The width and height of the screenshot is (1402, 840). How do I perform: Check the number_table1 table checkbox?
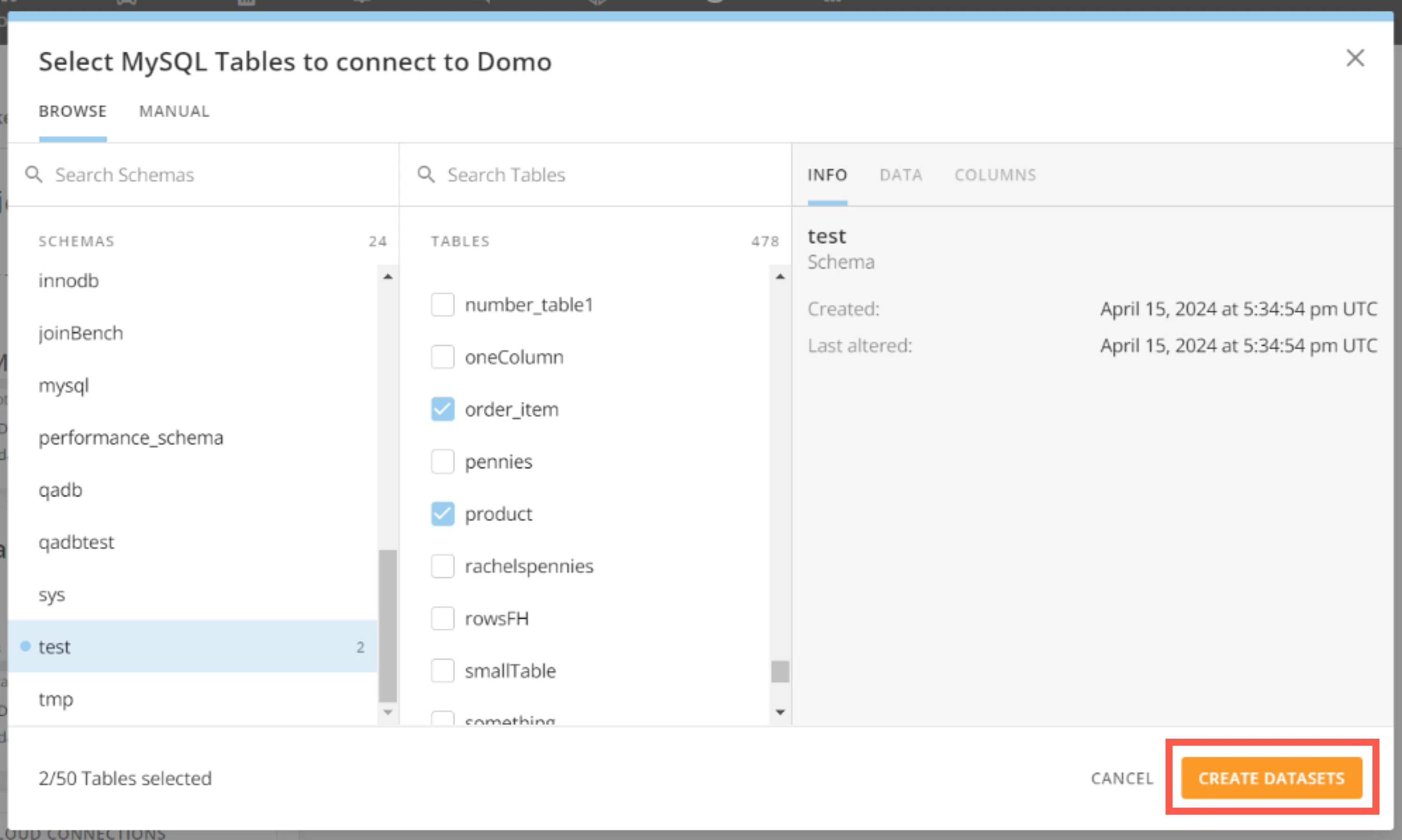point(442,304)
